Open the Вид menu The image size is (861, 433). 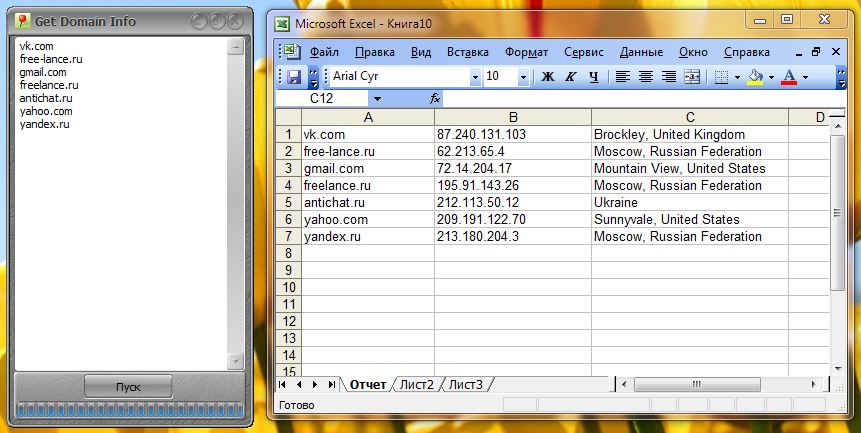[x=421, y=52]
